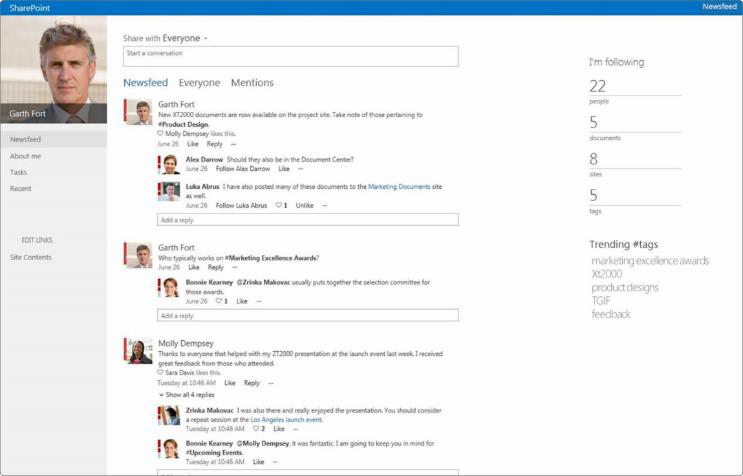
Task: Like the Marketing Excellence Awards post
Action: click(194, 268)
